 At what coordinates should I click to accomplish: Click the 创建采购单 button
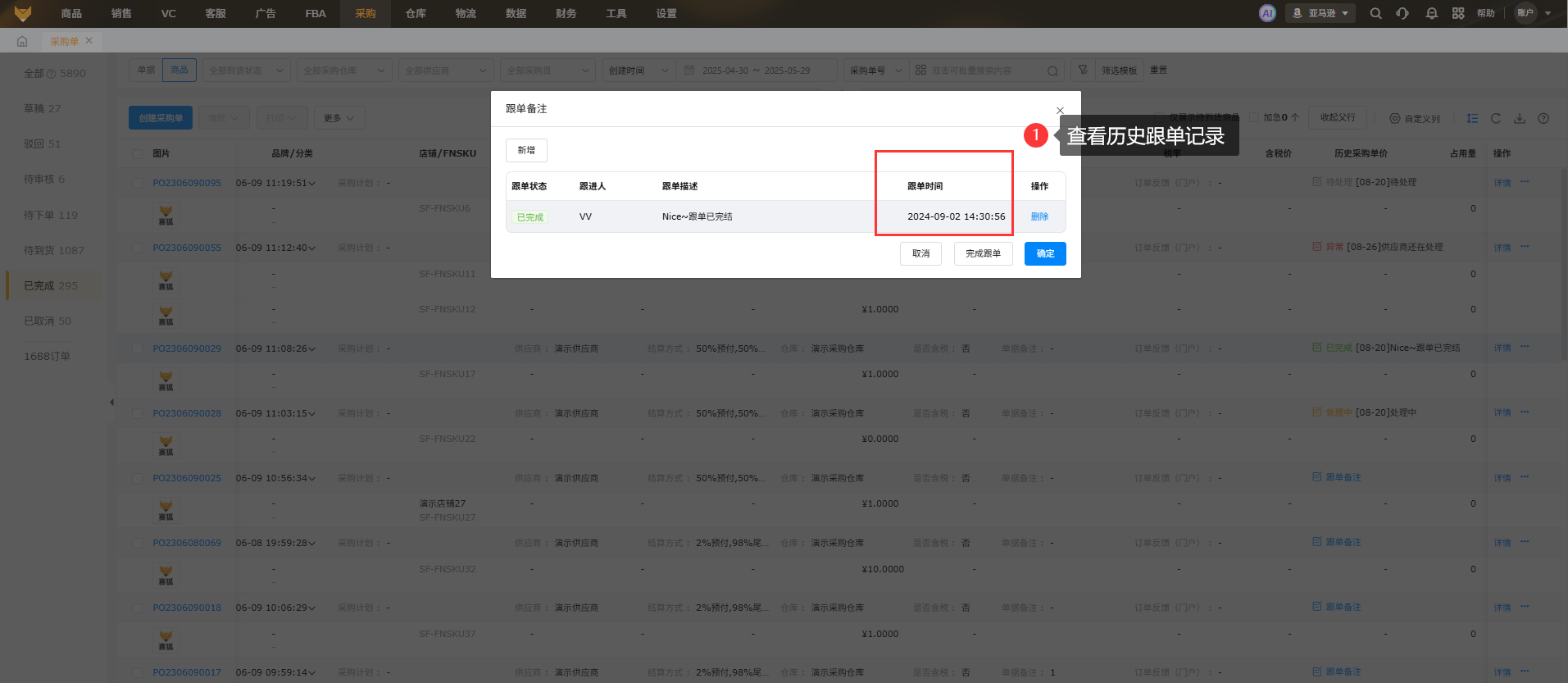[x=161, y=118]
